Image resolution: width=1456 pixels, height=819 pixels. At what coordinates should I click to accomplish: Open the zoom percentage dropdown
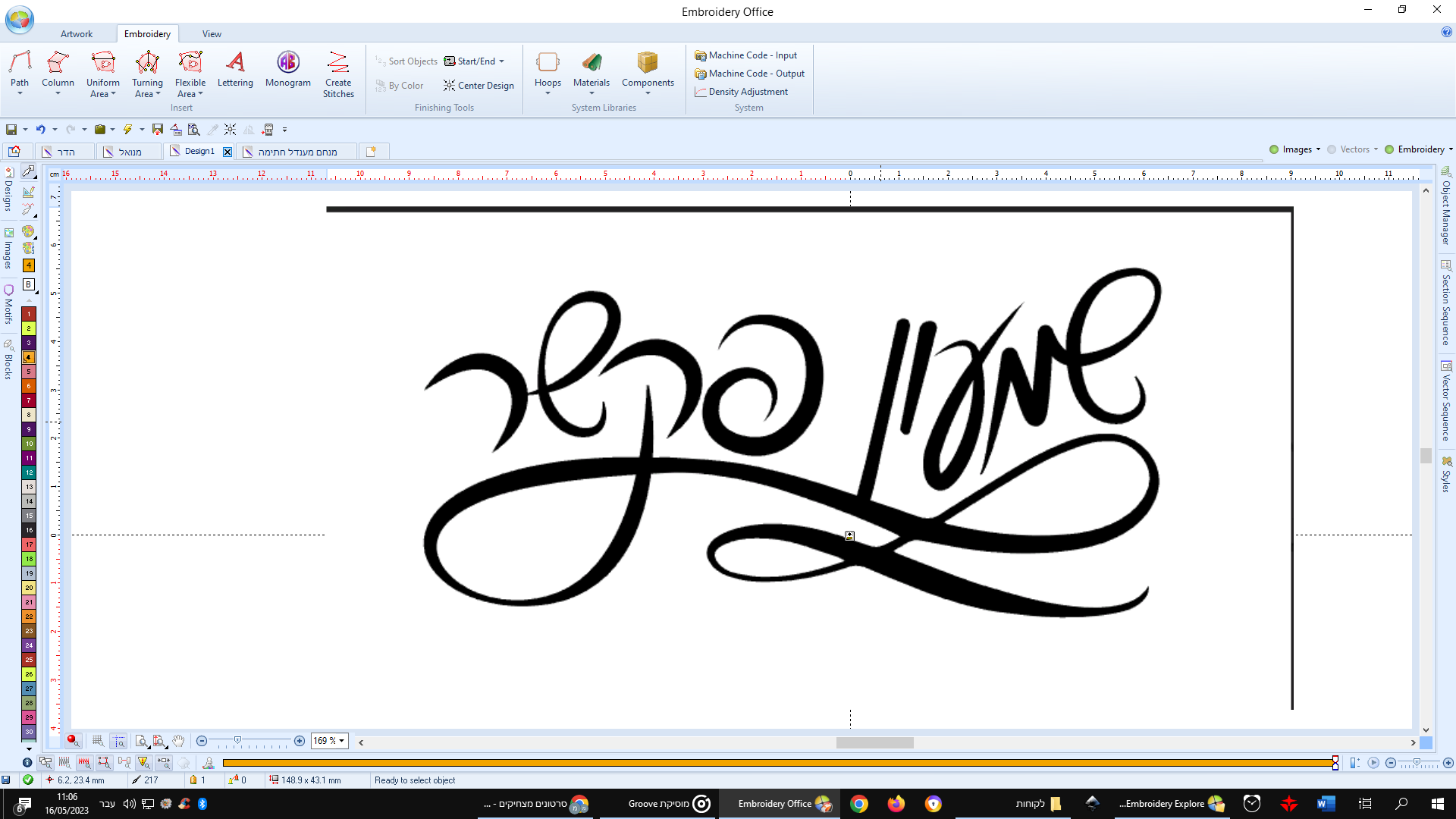point(342,741)
